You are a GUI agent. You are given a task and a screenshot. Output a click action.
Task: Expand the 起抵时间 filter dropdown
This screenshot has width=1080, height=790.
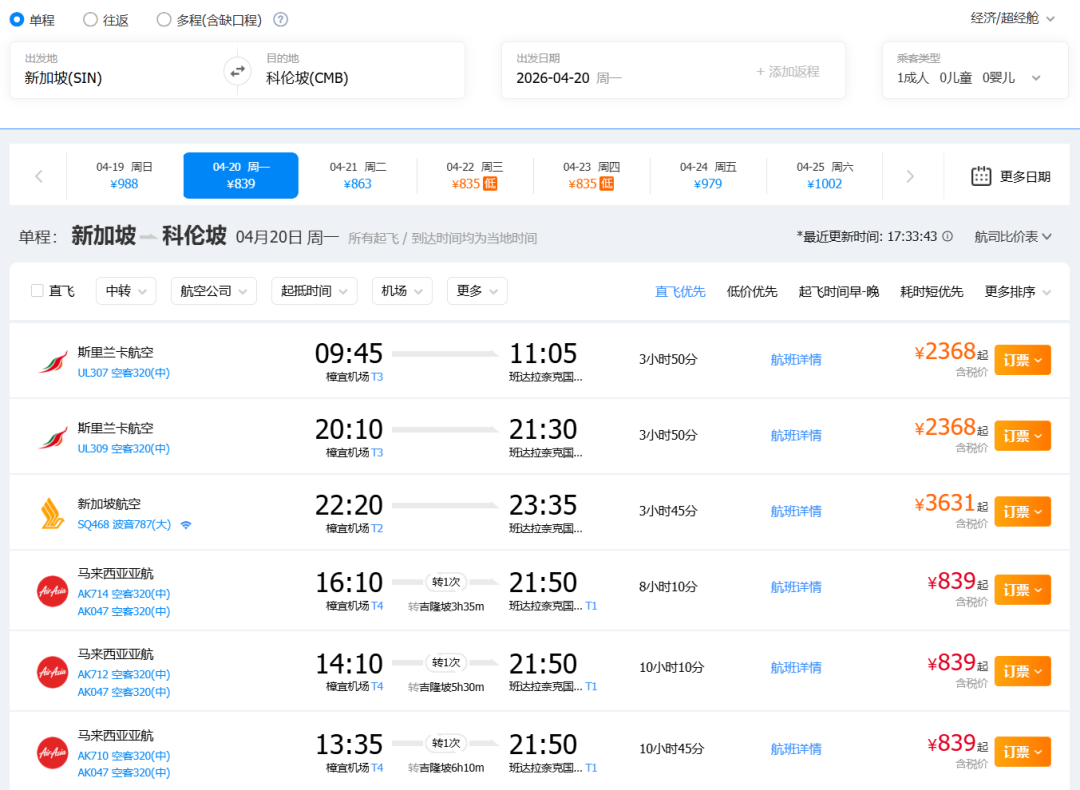[313, 291]
